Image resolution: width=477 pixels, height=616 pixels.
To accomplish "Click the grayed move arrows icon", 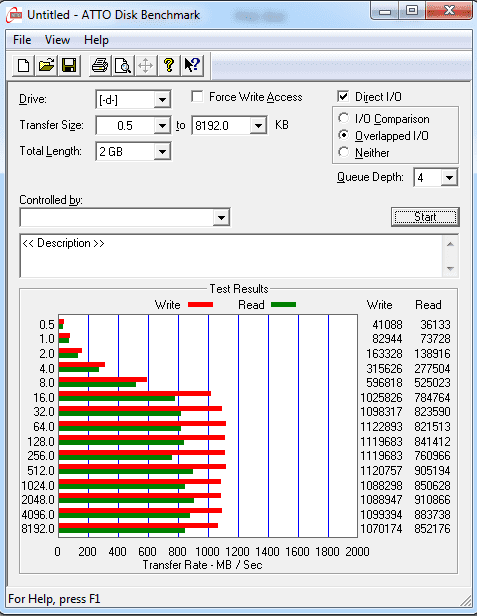I will point(146,65).
